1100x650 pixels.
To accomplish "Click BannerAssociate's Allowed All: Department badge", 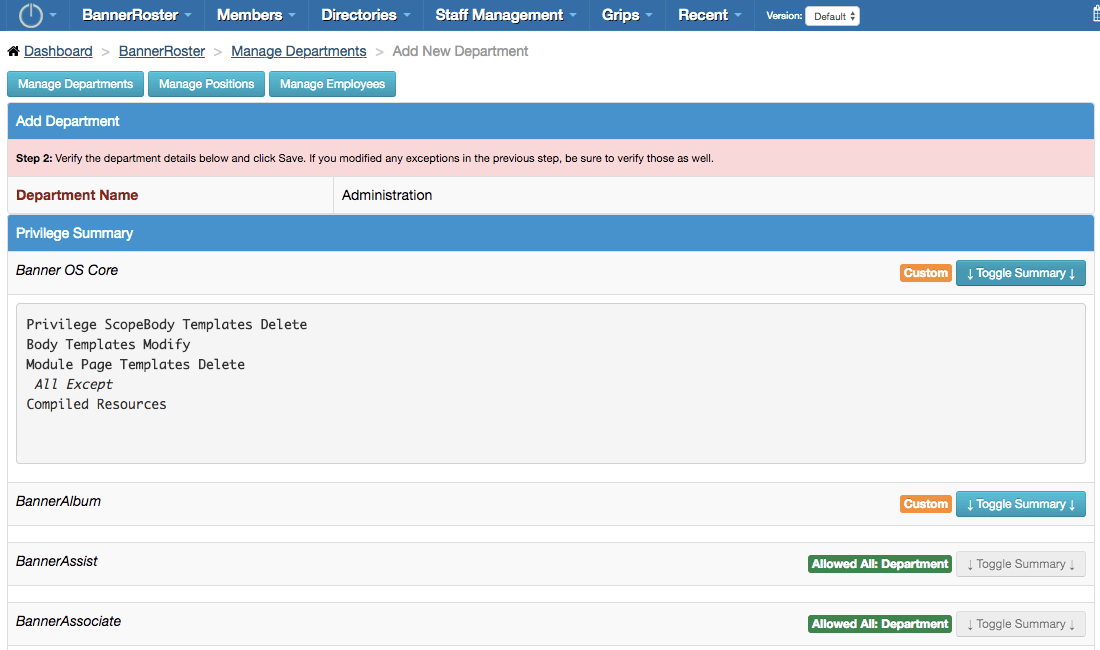I will point(880,624).
